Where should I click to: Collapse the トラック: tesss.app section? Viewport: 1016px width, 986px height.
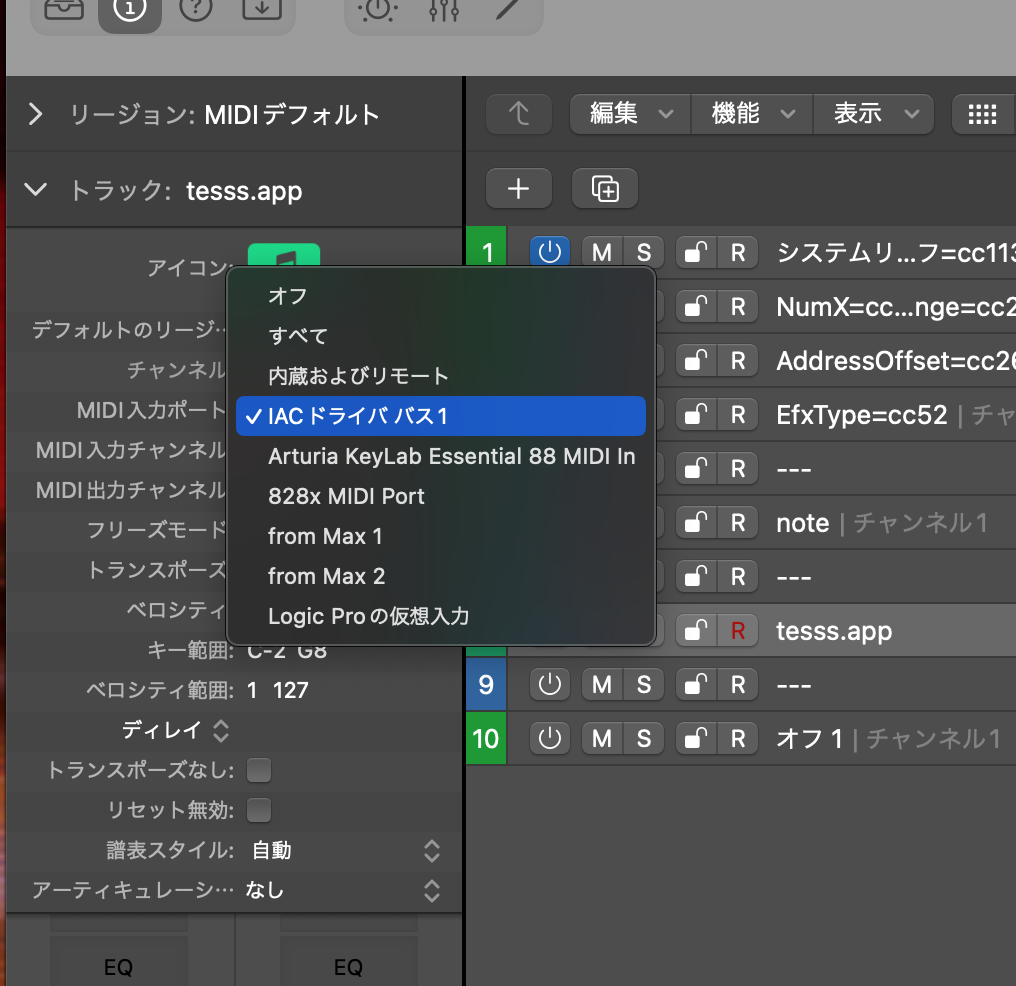point(36,190)
